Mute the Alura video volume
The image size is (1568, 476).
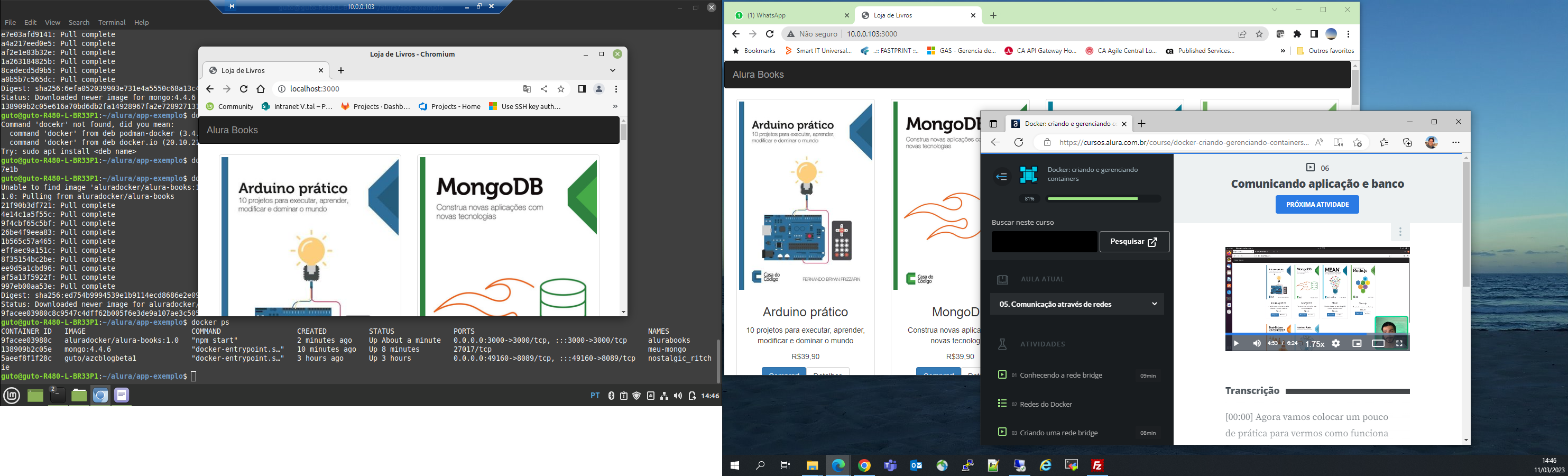tap(1257, 343)
